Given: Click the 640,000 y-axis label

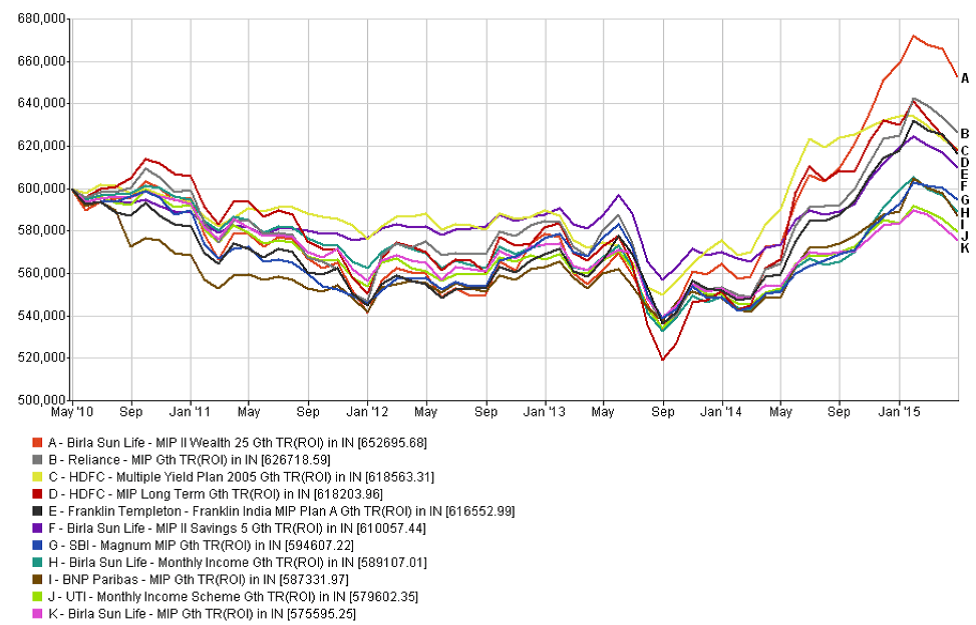Looking at the screenshot, I should coord(42,104).
